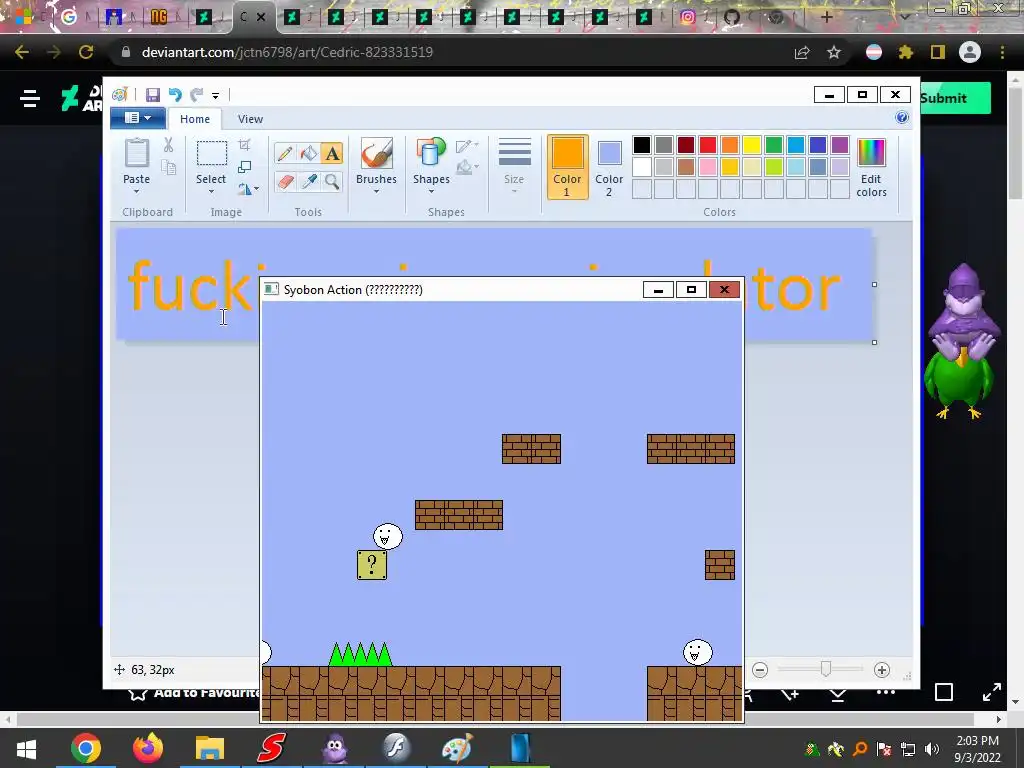Click the green Submit button on DeviantArt

point(955,98)
